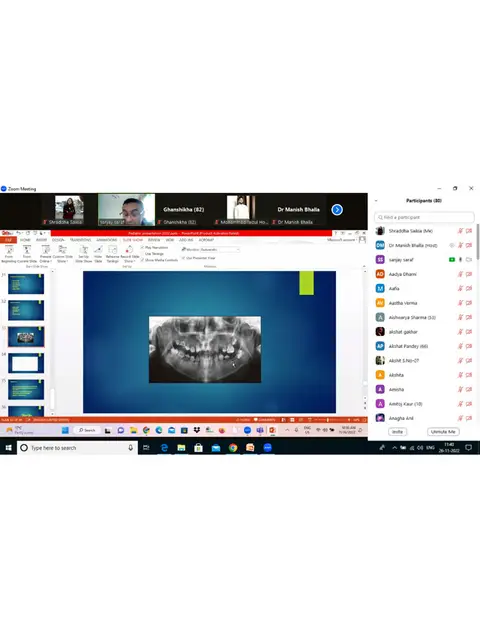The image size is (480, 640).
Task: Switch to the DESIGN ribbon tab
Action: click(x=58, y=240)
